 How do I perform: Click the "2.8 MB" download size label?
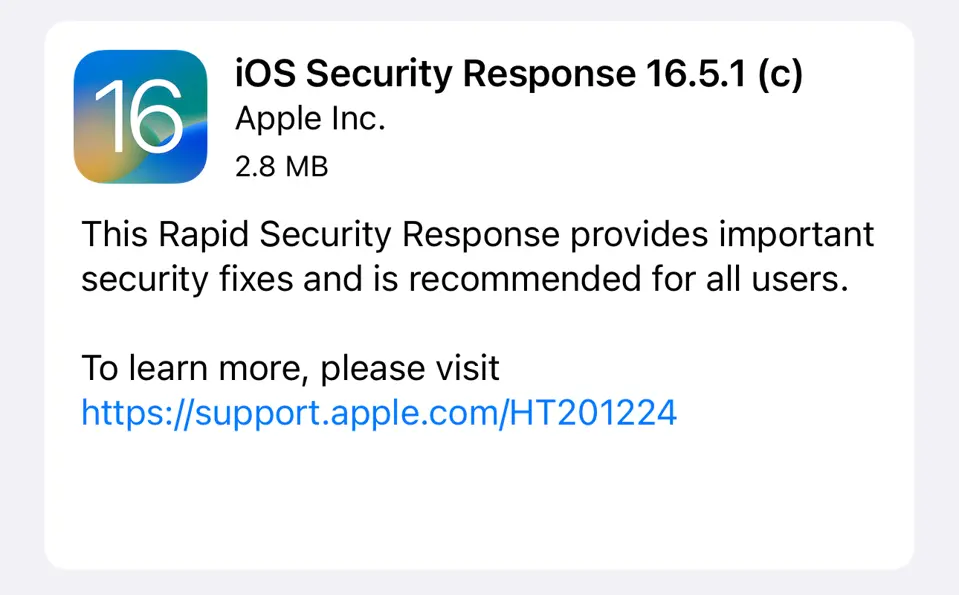[281, 165]
